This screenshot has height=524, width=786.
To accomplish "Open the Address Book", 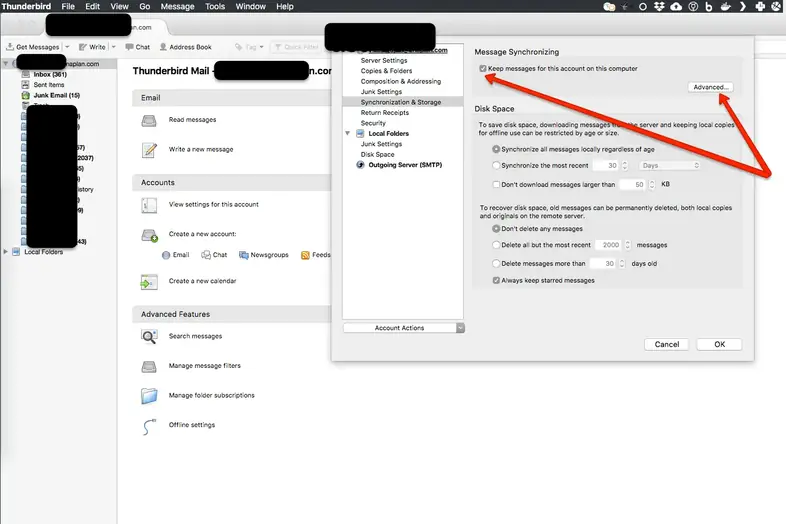I will pos(185,47).
